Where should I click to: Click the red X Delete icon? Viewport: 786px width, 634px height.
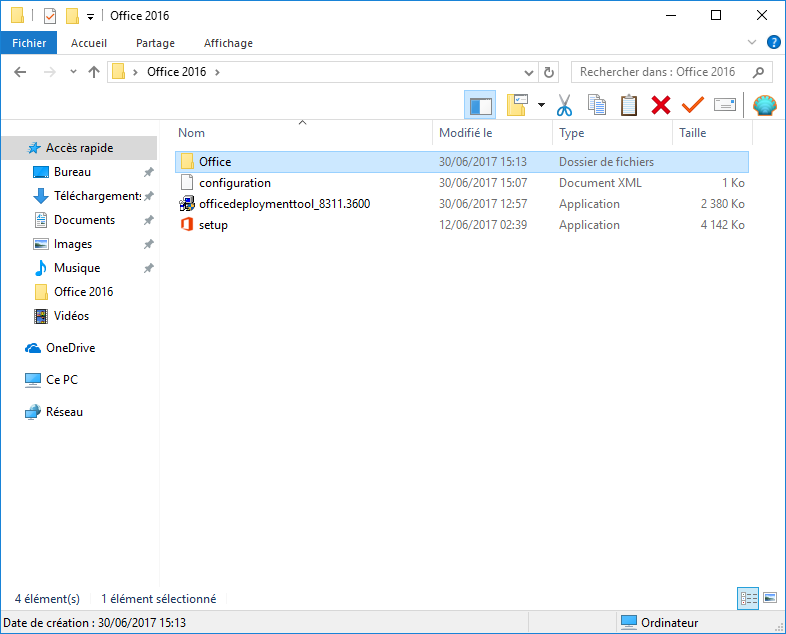pyautogui.click(x=661, y=105)
